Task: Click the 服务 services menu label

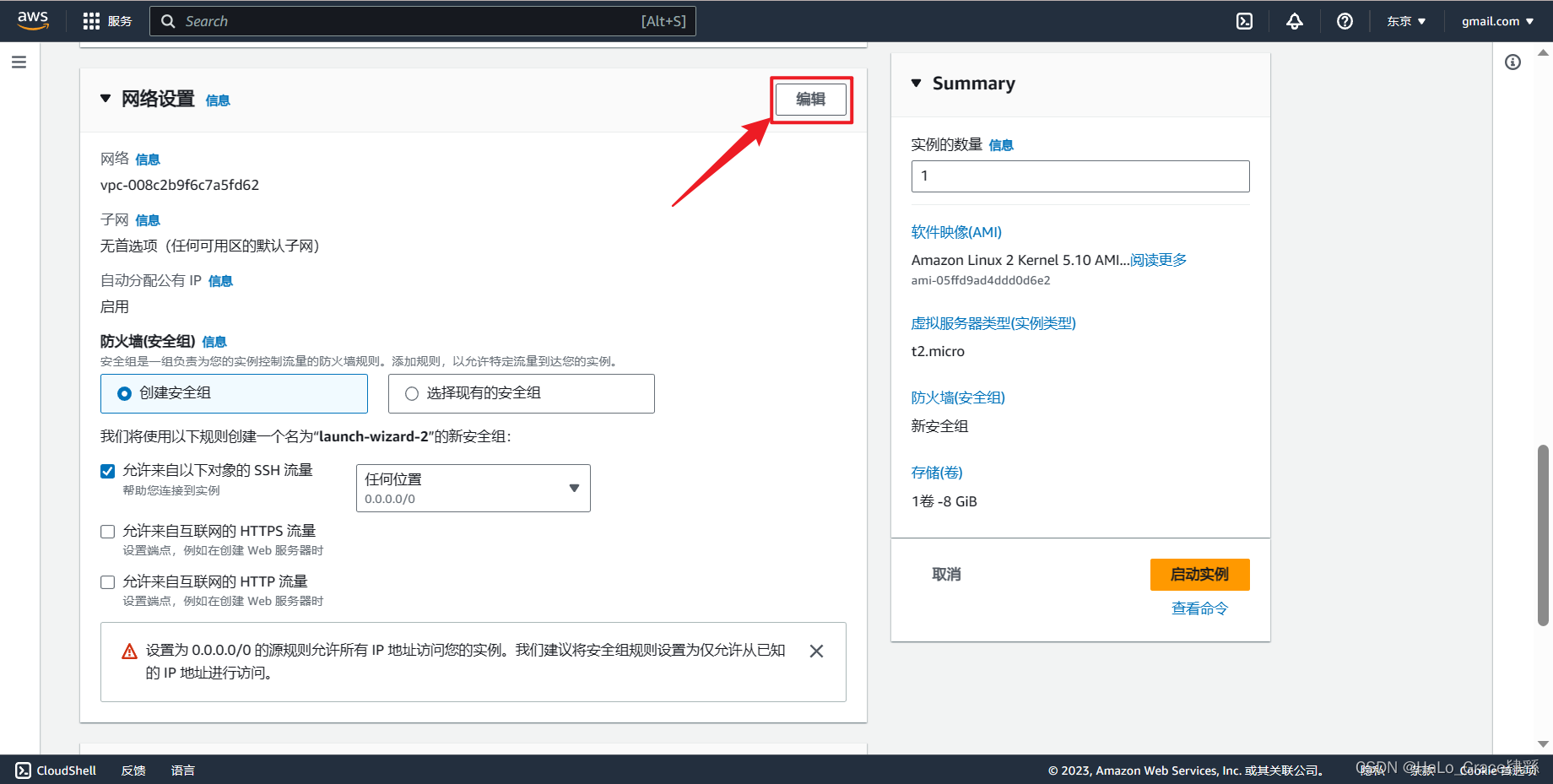Action: (x=120, y=21)
